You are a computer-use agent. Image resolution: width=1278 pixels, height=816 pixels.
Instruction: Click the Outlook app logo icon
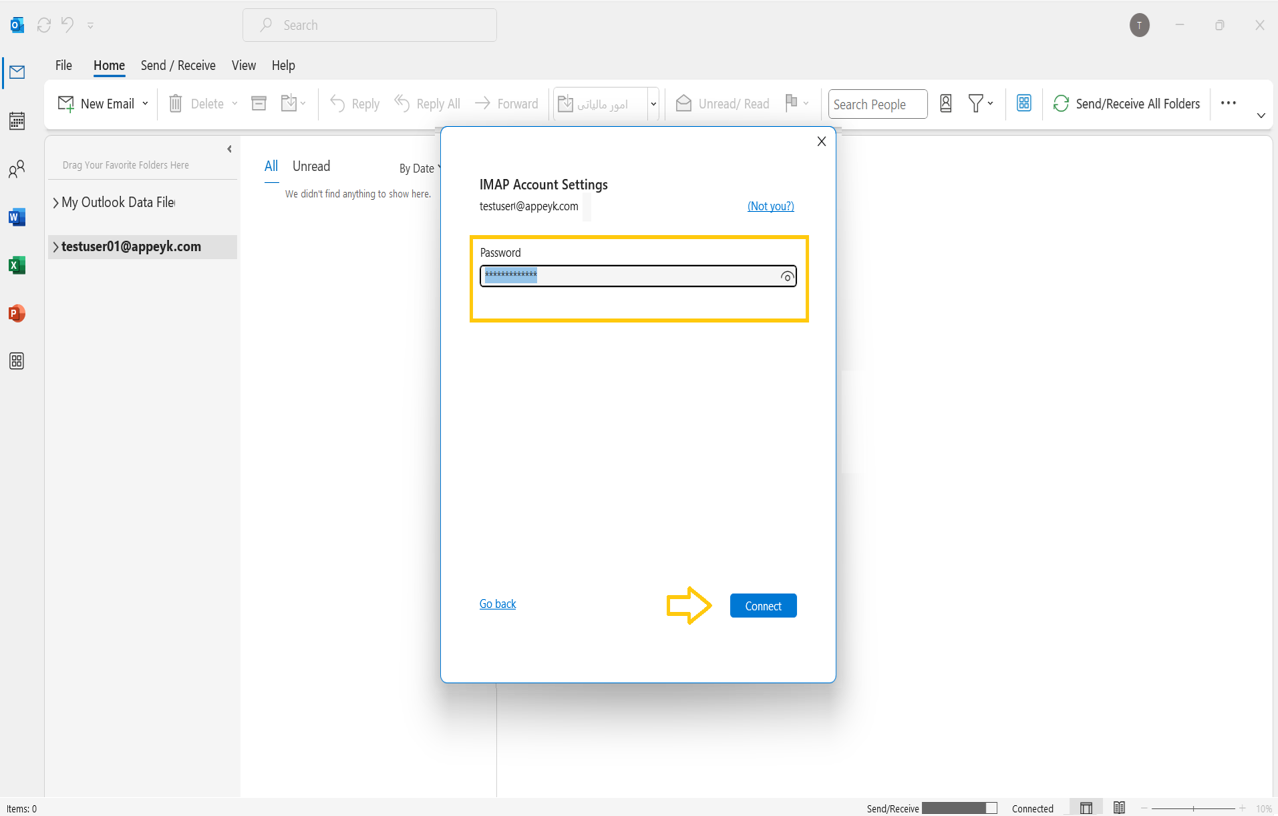coord(17,25)
